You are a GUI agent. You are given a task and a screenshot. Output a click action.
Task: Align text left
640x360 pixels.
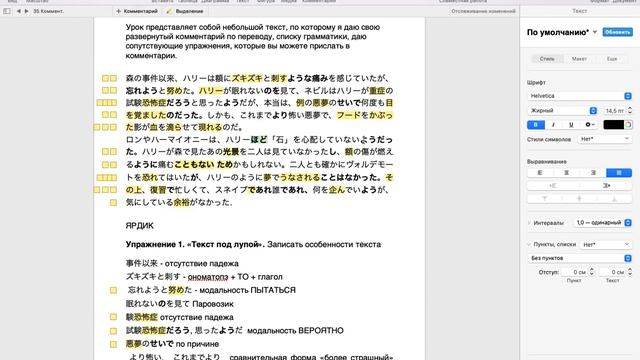[x=540, y=173]
